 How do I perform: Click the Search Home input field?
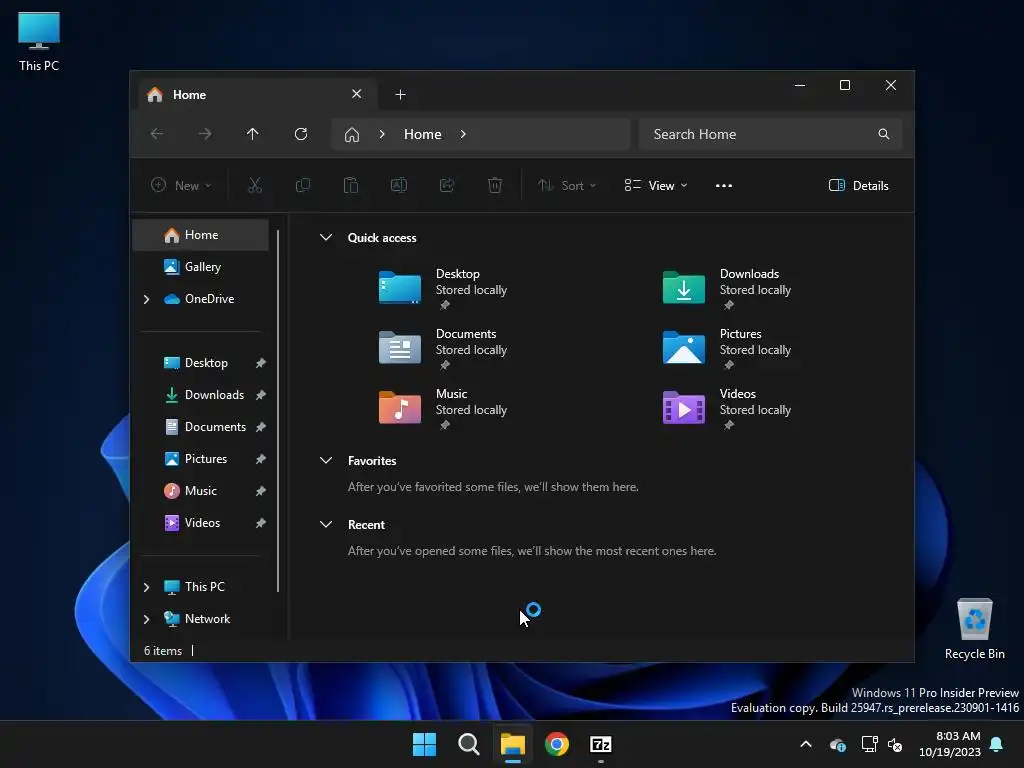771,134
